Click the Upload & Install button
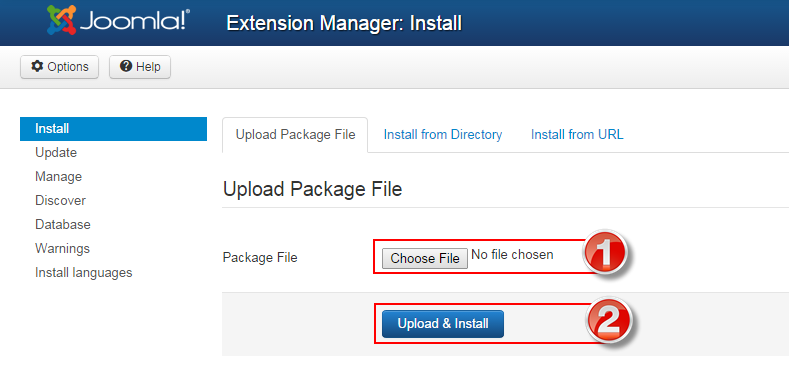Viewport: 789px width, 390px height. [443, 324]
